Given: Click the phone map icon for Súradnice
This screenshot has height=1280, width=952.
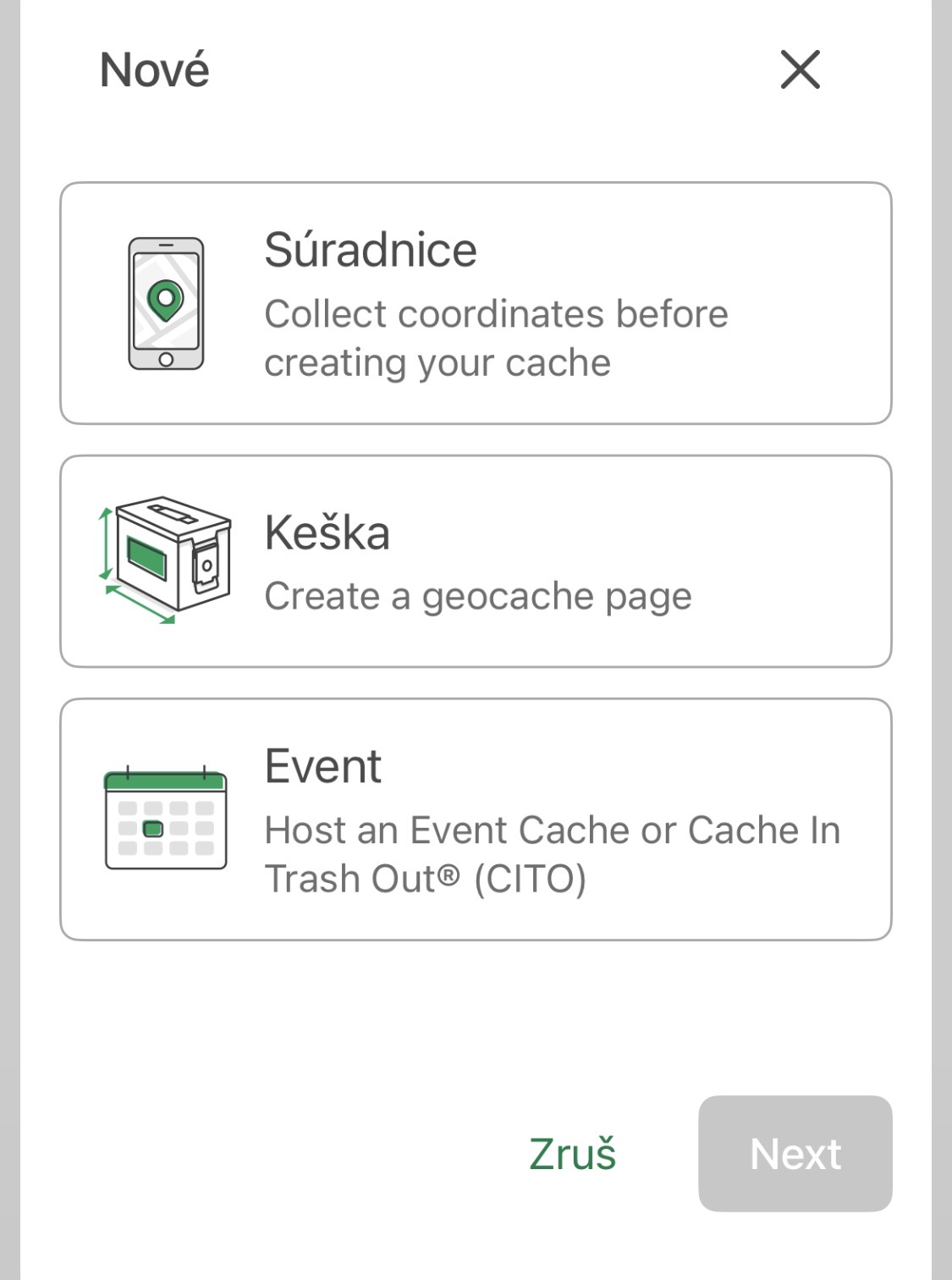Looking at the screenshot, I should coord(166,303).
